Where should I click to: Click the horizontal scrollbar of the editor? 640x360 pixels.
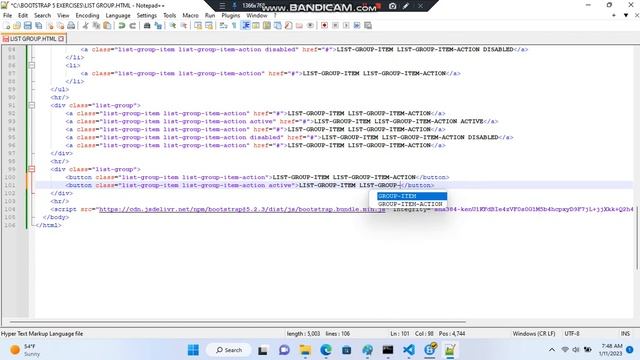click(x=237, y=322)
